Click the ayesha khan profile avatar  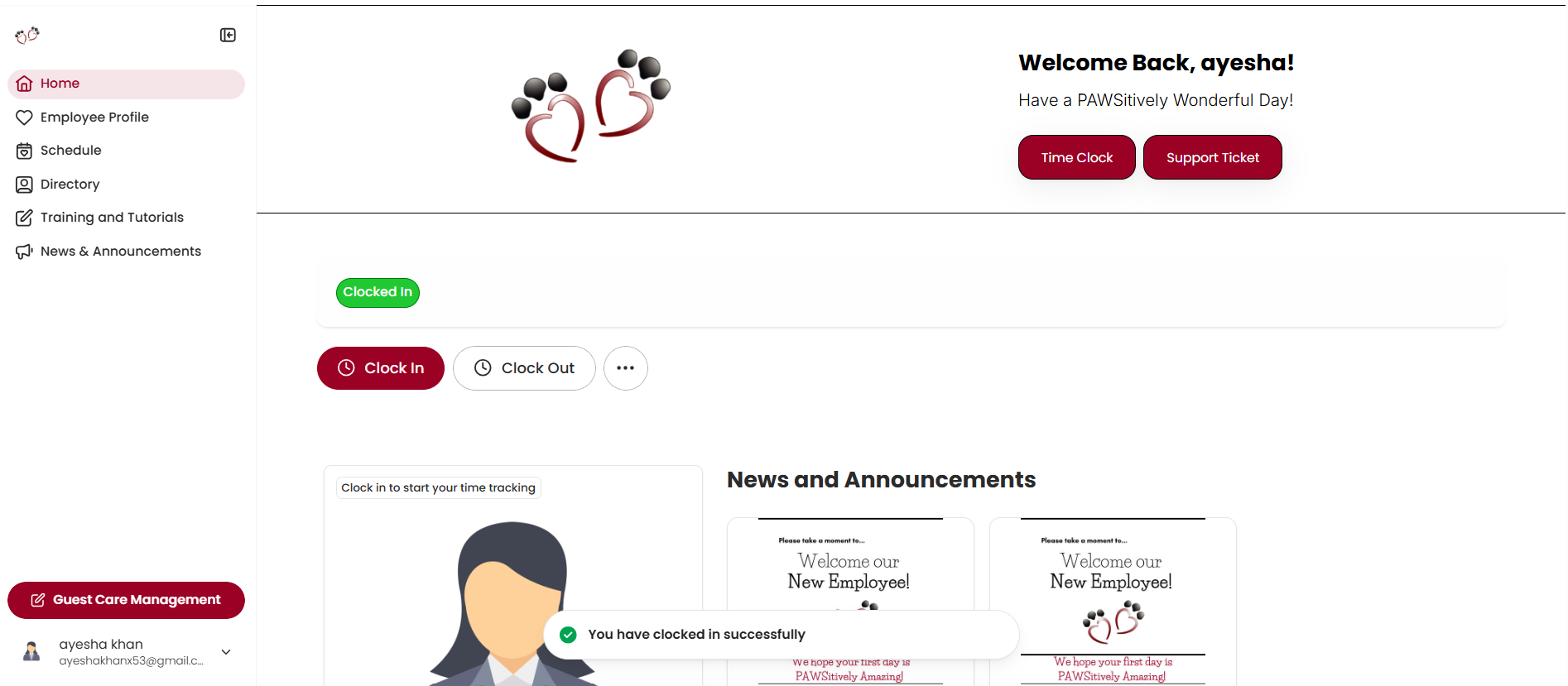[31, 652]
